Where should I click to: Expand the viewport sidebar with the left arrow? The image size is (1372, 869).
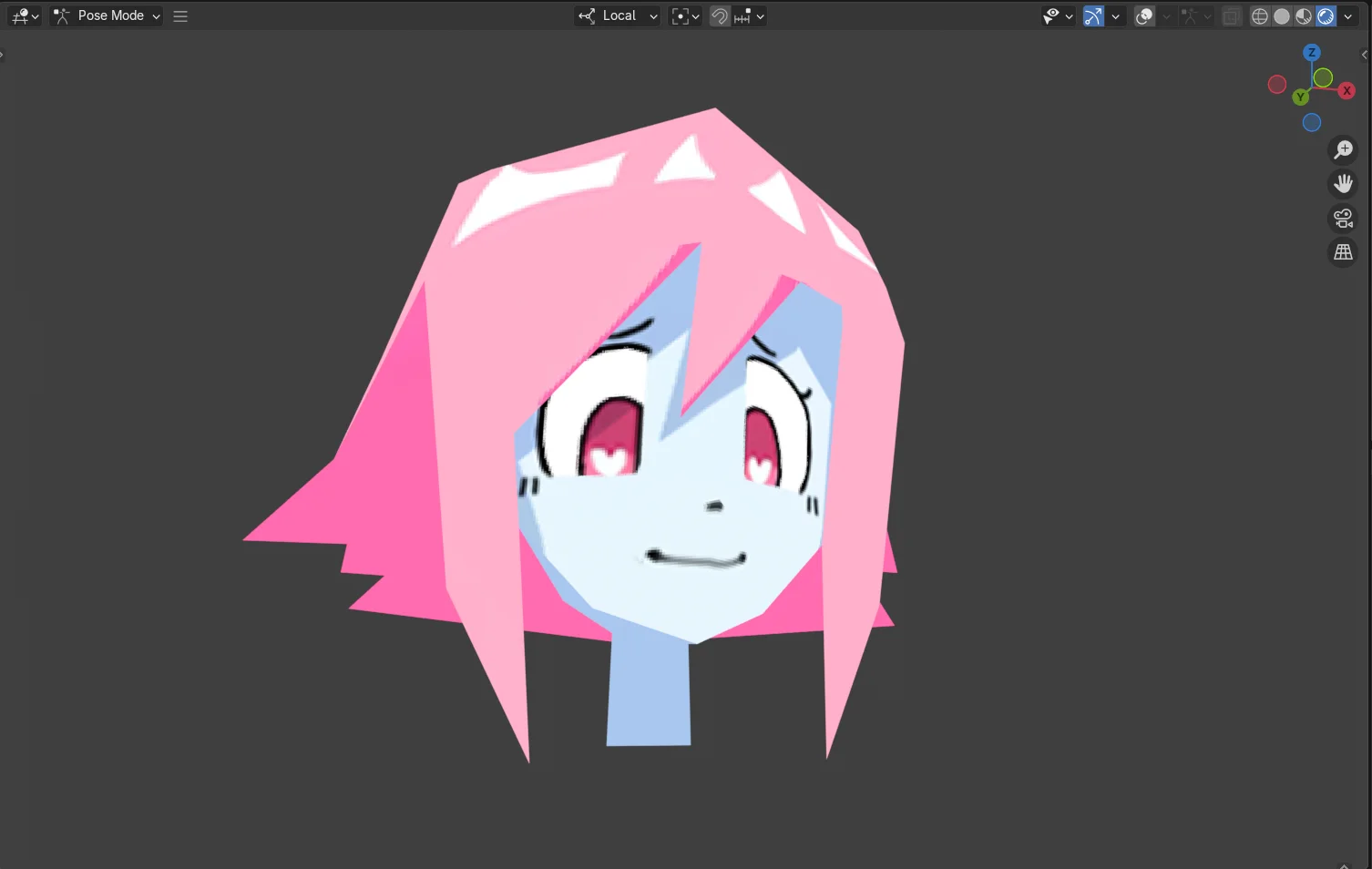point(1365,55)
